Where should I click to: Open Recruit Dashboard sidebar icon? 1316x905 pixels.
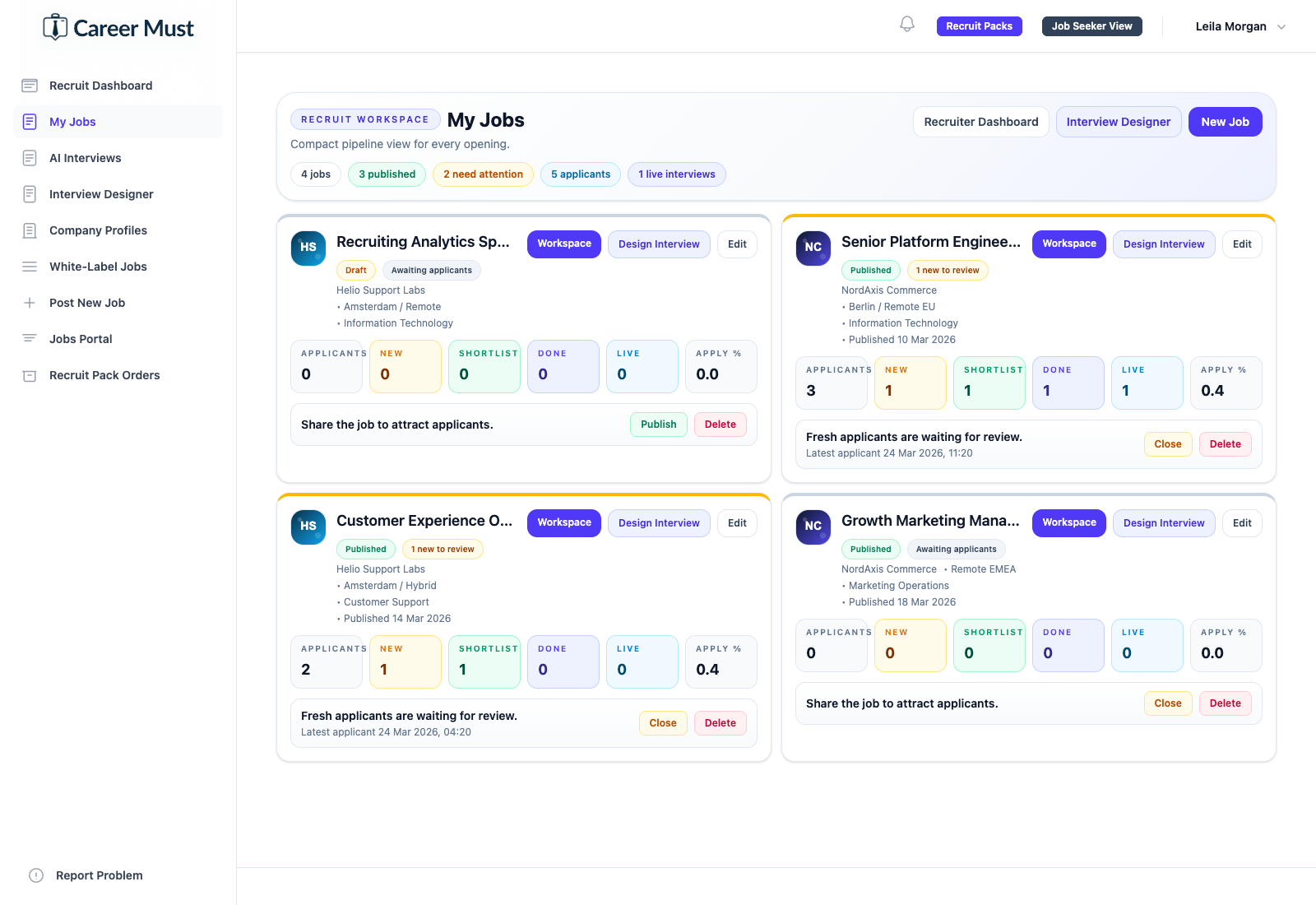[x=30, y=86]
